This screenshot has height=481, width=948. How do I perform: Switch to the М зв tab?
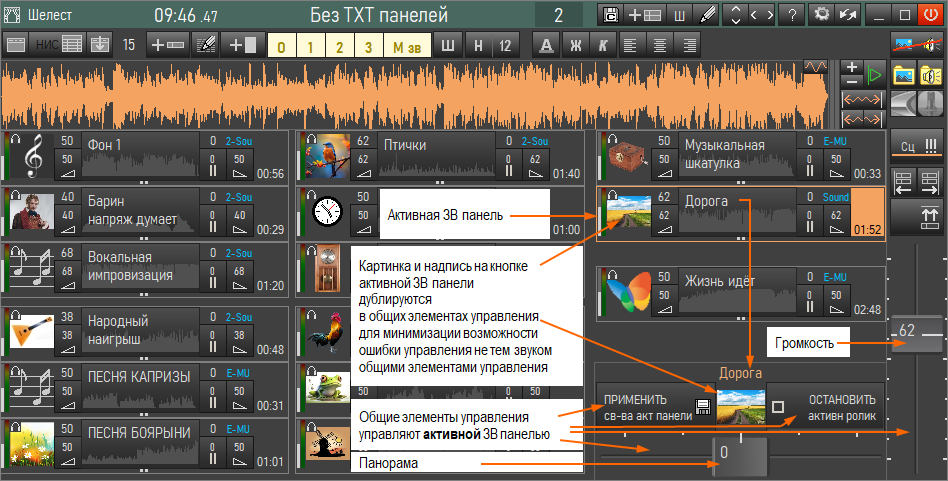[x=407, y=47]
